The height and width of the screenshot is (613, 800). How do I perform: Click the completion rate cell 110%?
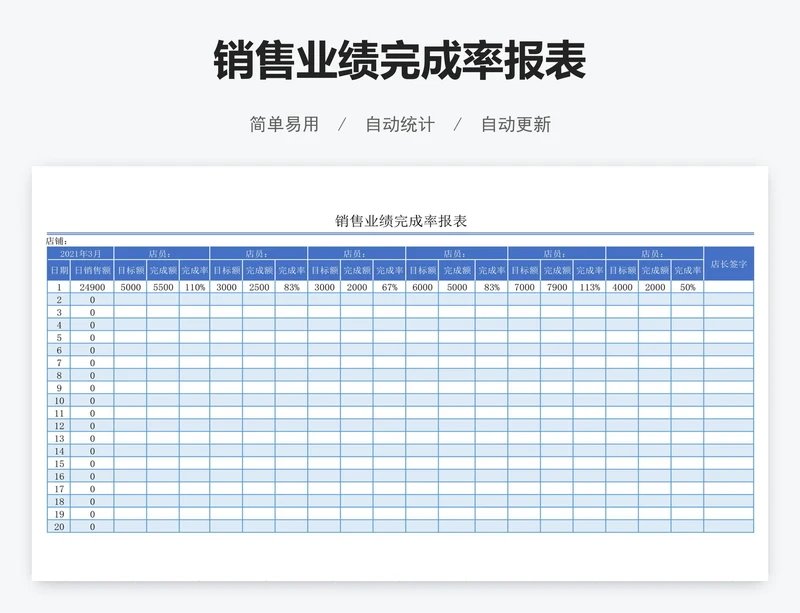[194, 287]
